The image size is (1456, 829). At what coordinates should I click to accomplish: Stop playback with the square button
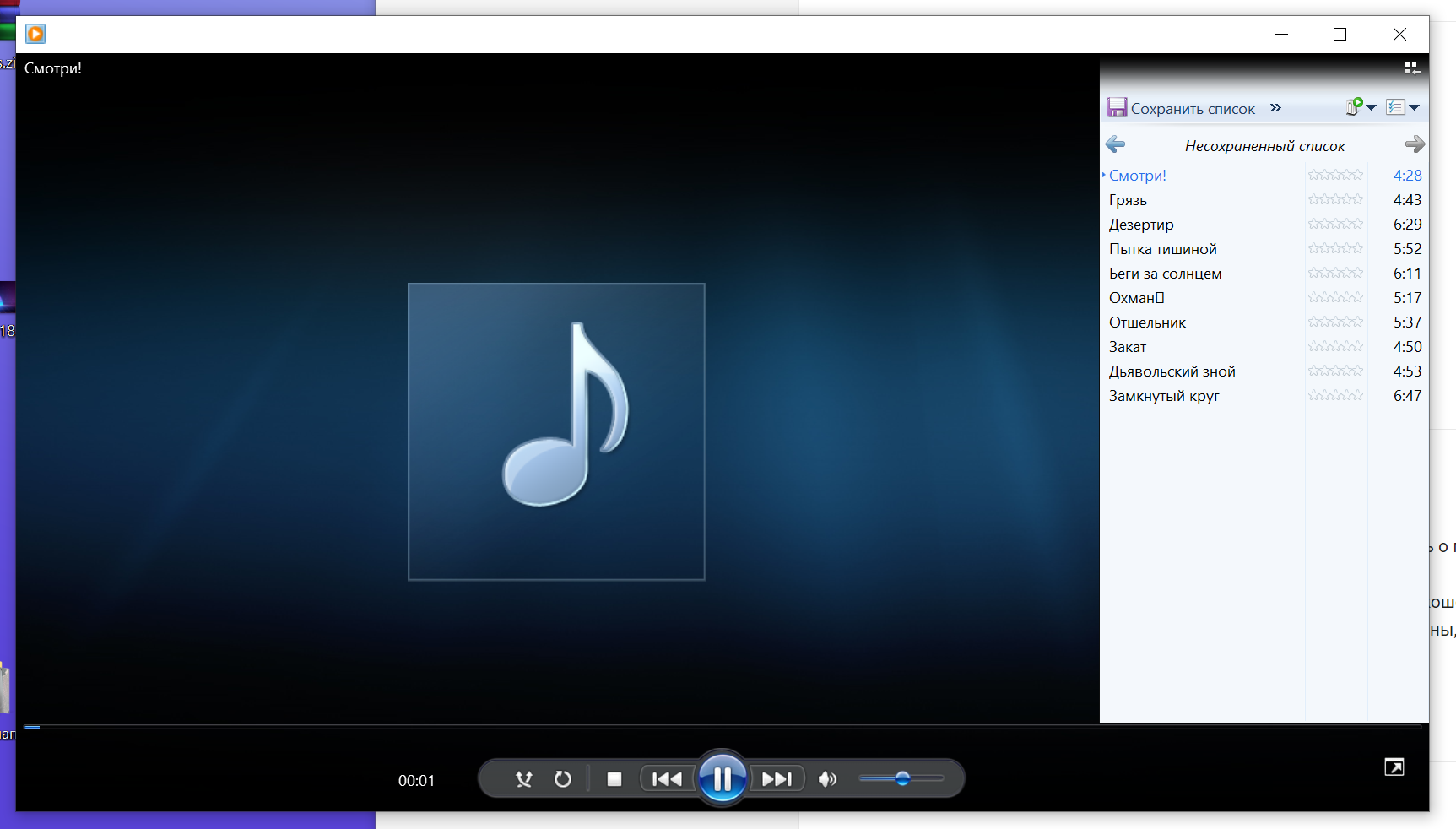point(614,779)
